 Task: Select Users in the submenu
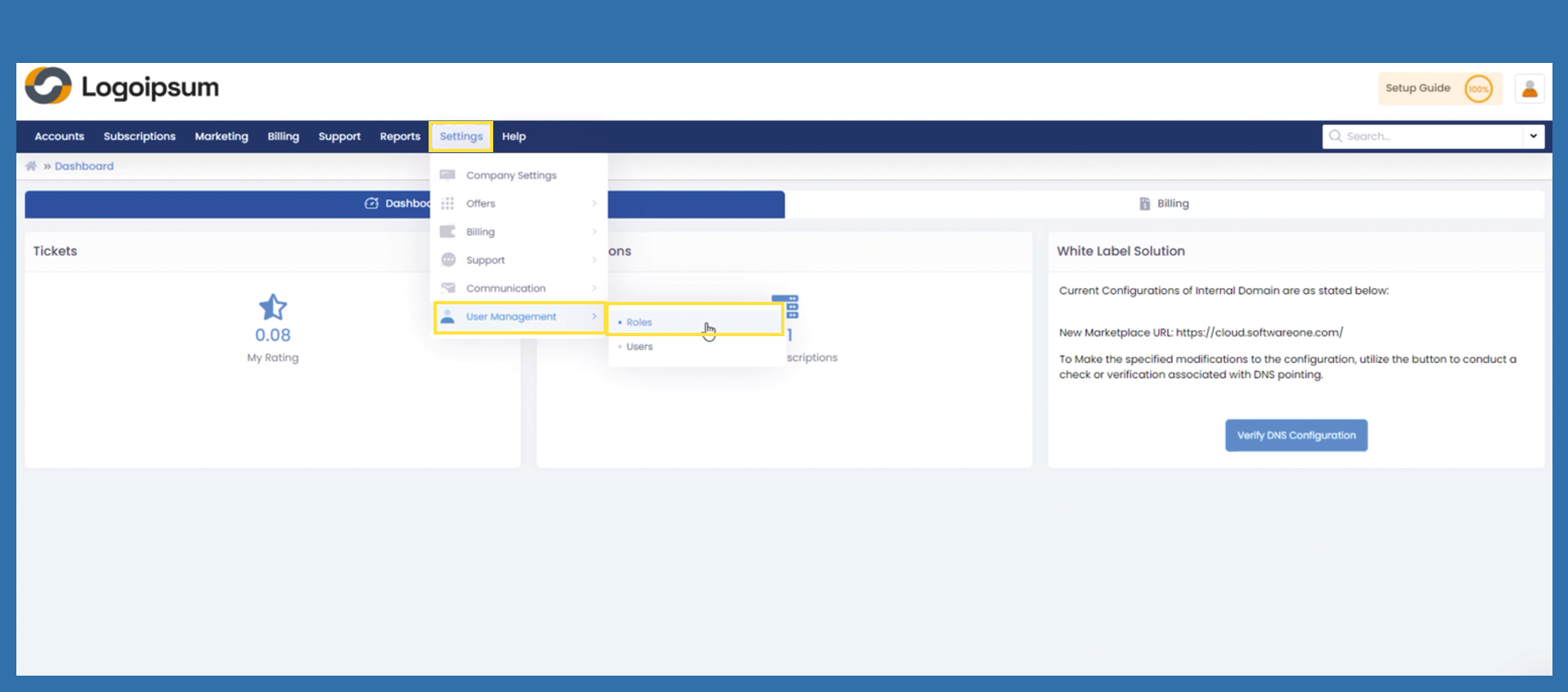pos(640,347)
